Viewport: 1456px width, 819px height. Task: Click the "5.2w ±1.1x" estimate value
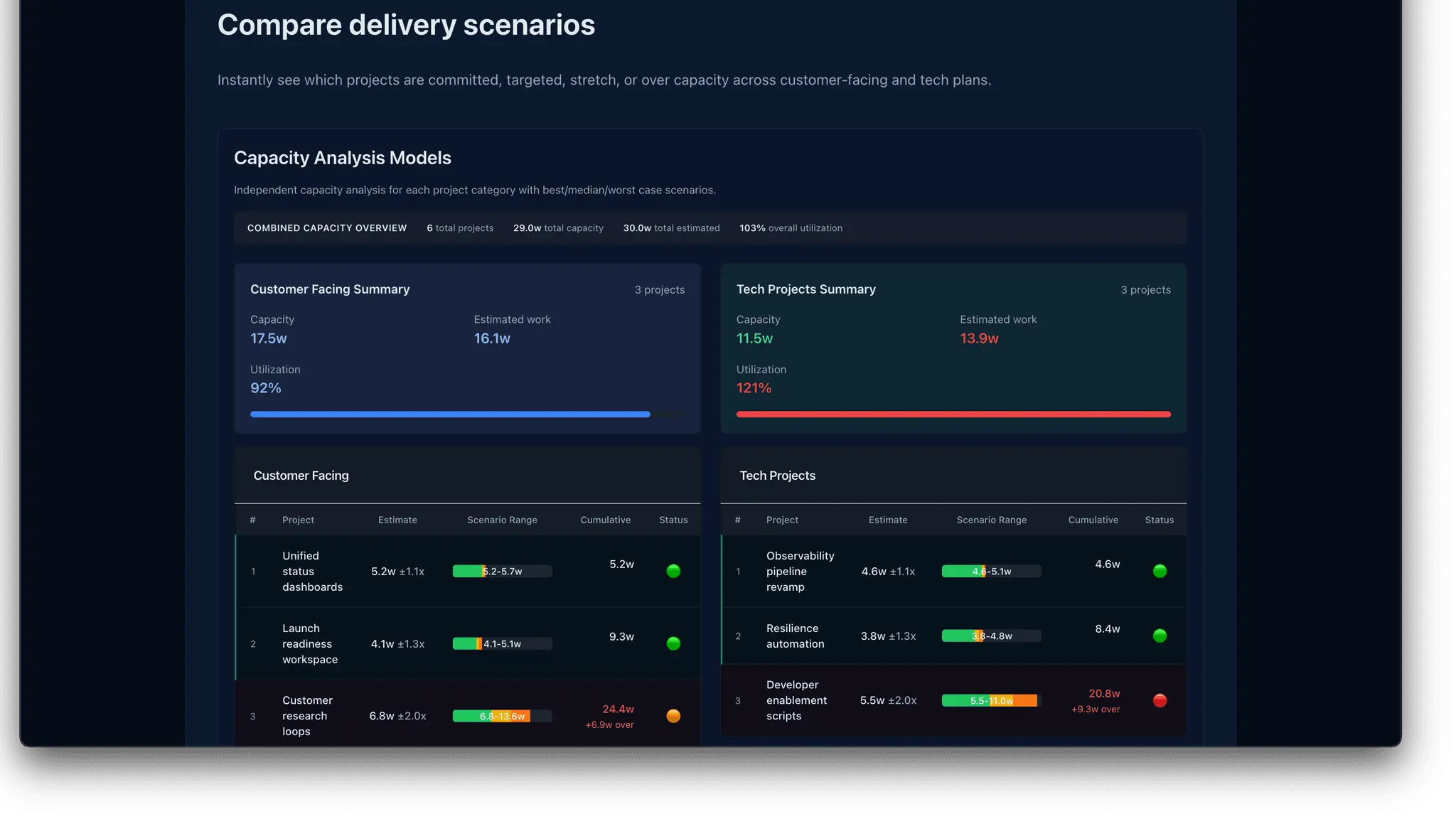pos(397,571)
